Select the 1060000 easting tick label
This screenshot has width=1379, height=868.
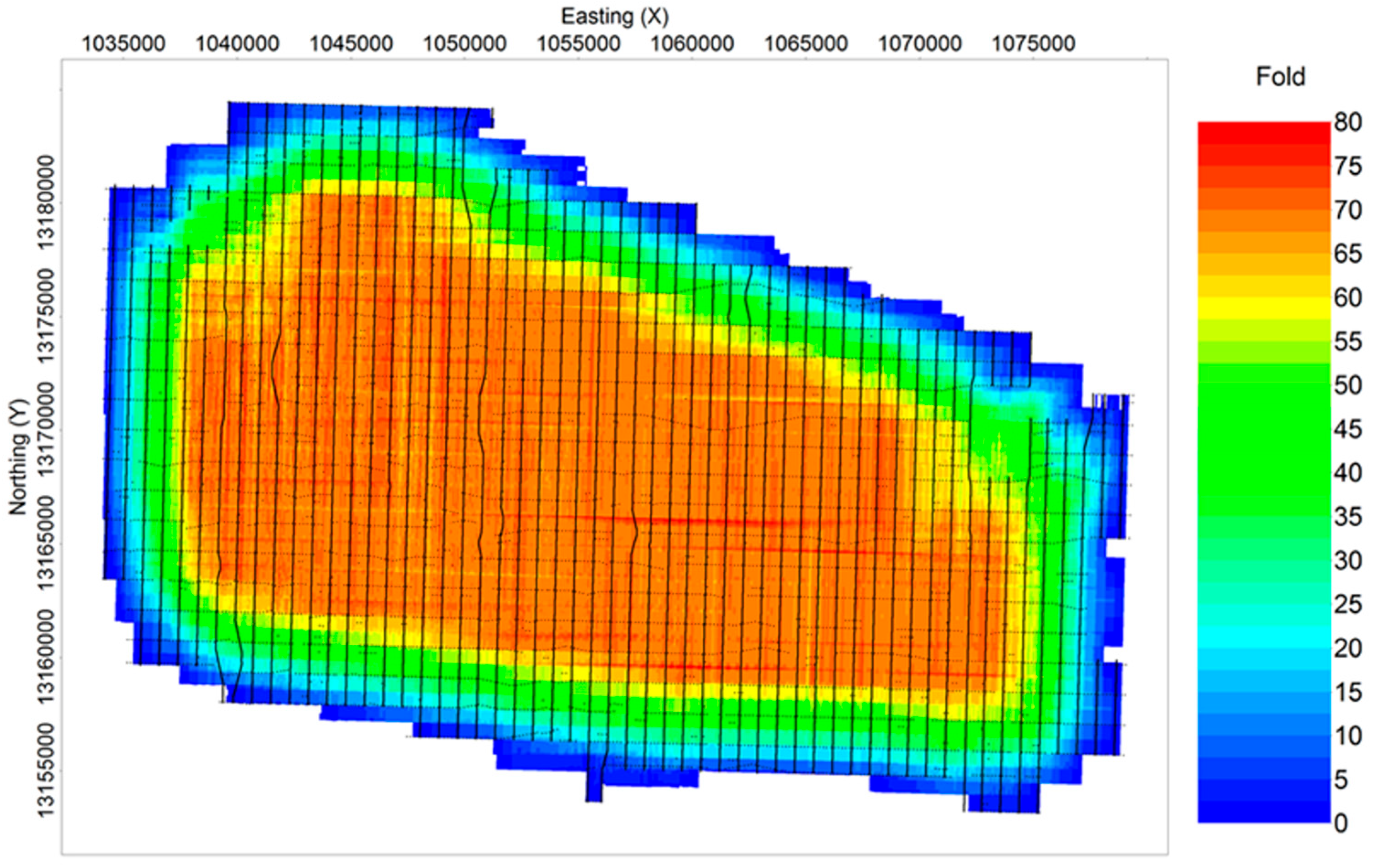692,43
